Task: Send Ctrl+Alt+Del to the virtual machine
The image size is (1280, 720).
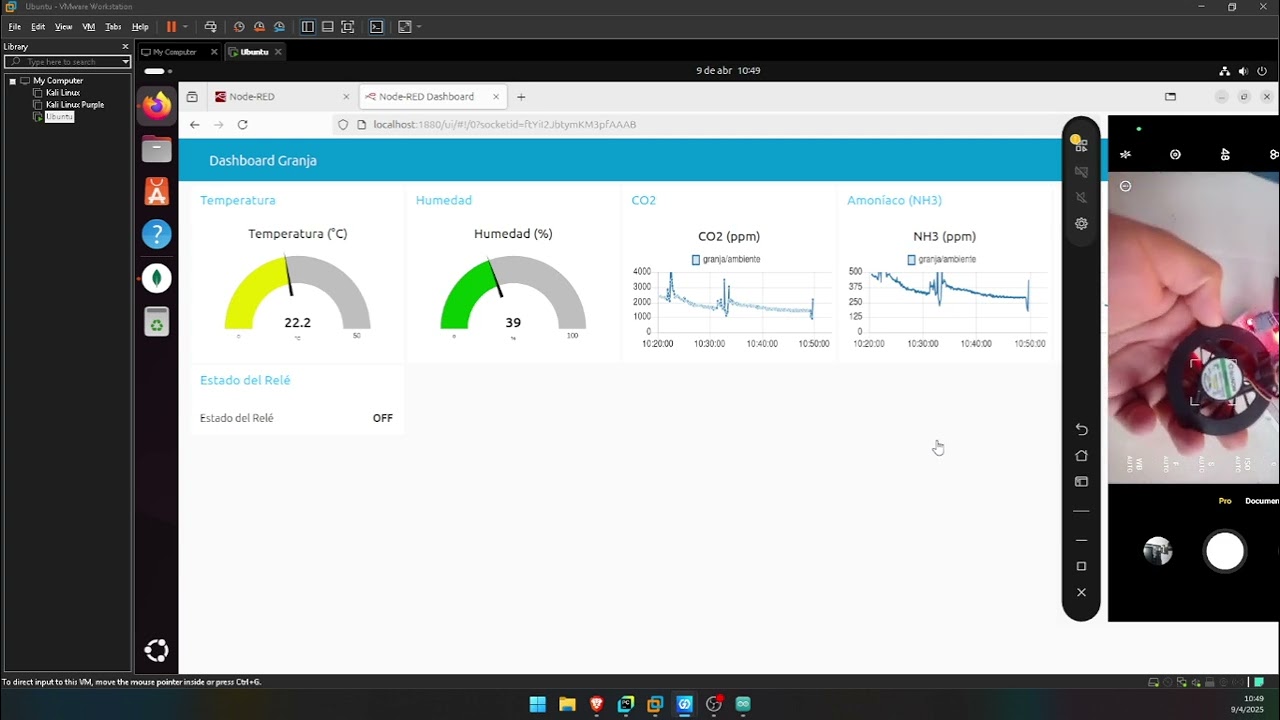Action: [210, 27]
